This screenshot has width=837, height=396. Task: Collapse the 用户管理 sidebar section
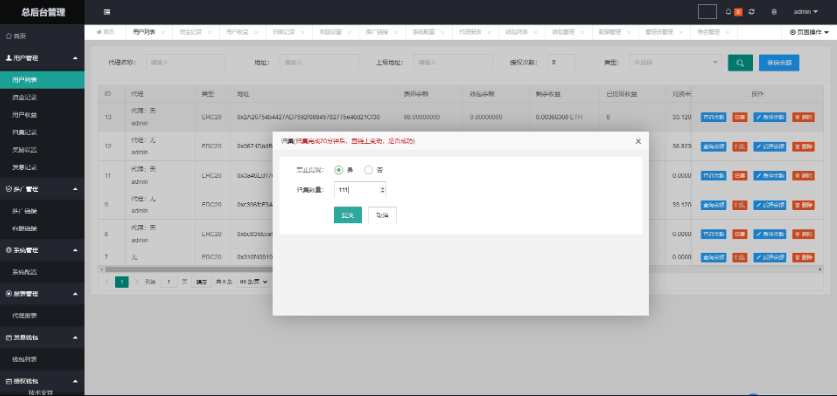(x=75, y=58)
